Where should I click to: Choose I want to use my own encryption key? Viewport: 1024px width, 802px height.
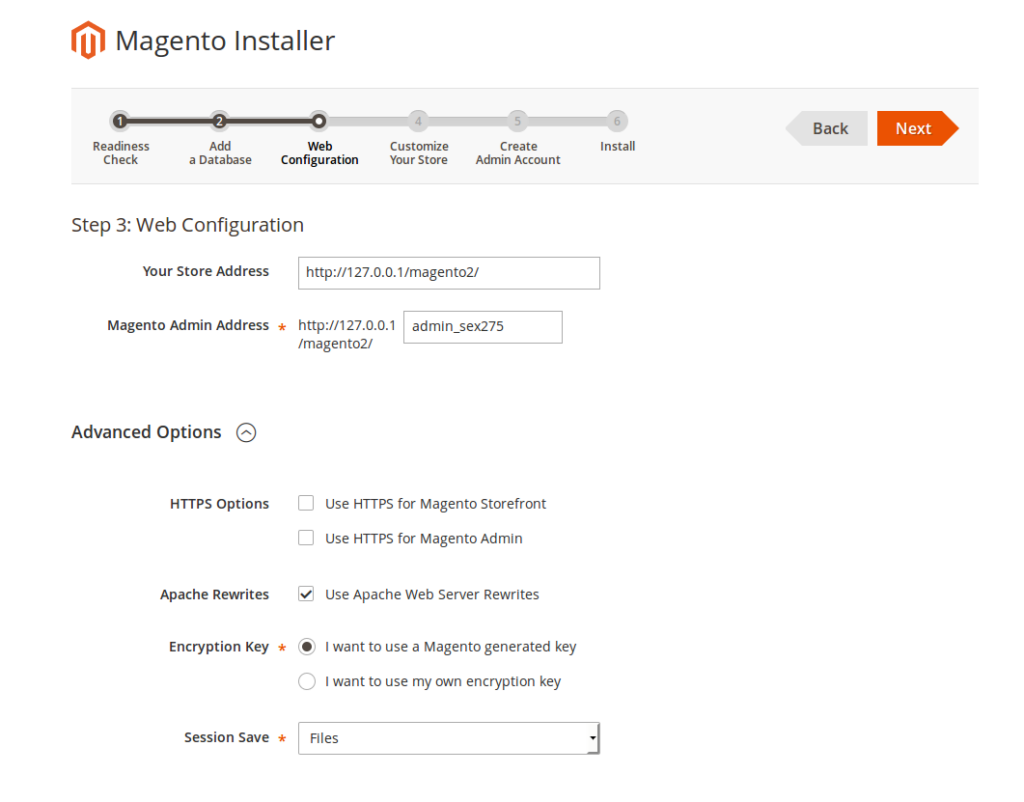coord(306,681)
